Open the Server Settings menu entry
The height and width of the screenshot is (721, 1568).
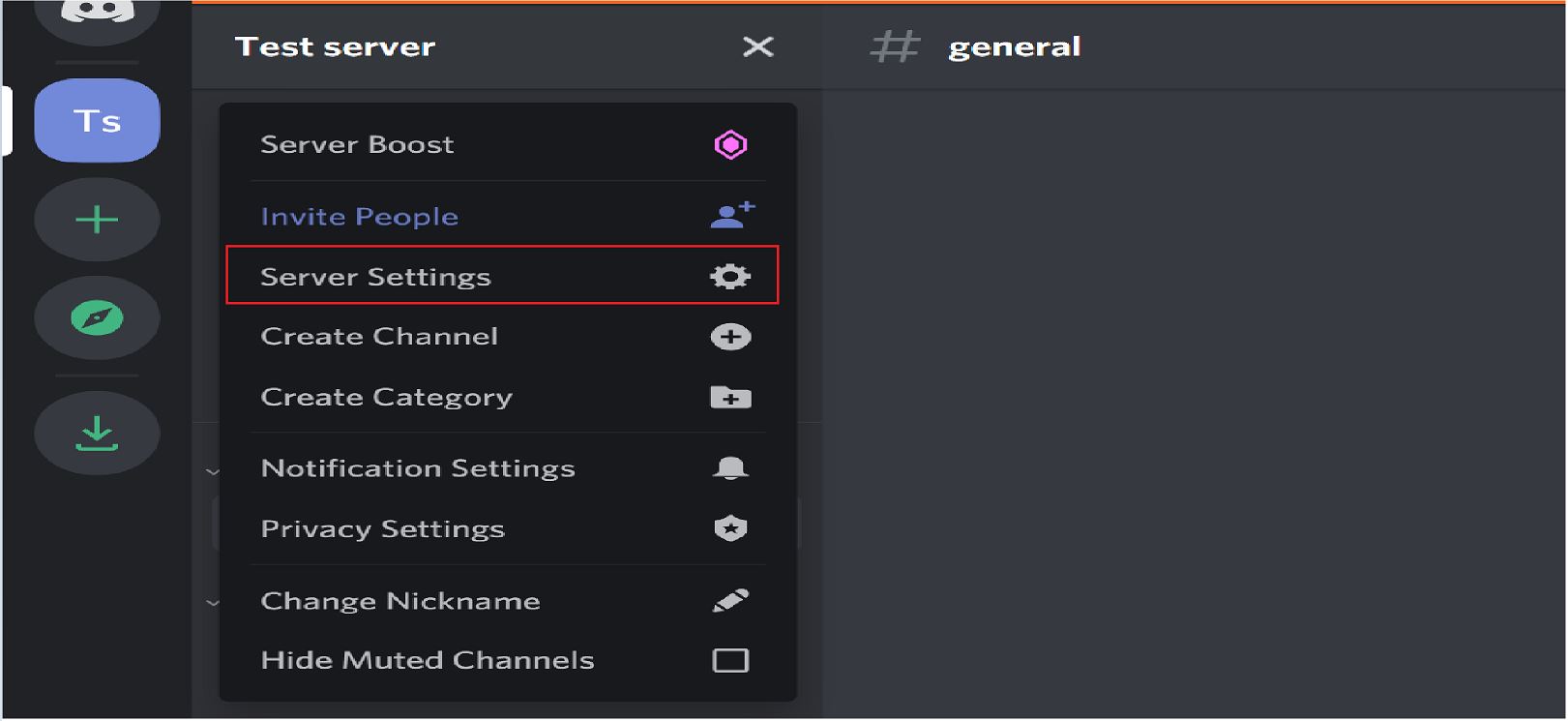[502, 276]
